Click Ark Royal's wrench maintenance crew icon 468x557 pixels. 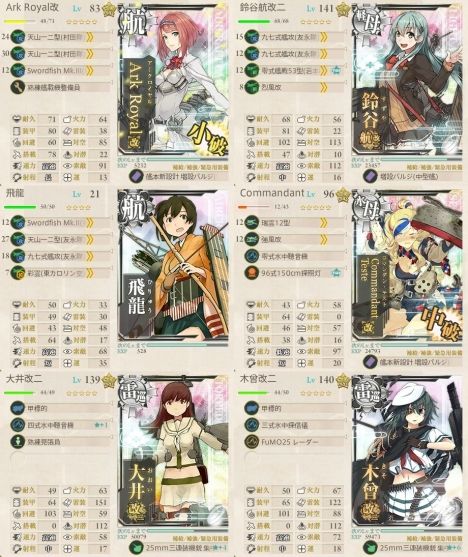(17, 87)
